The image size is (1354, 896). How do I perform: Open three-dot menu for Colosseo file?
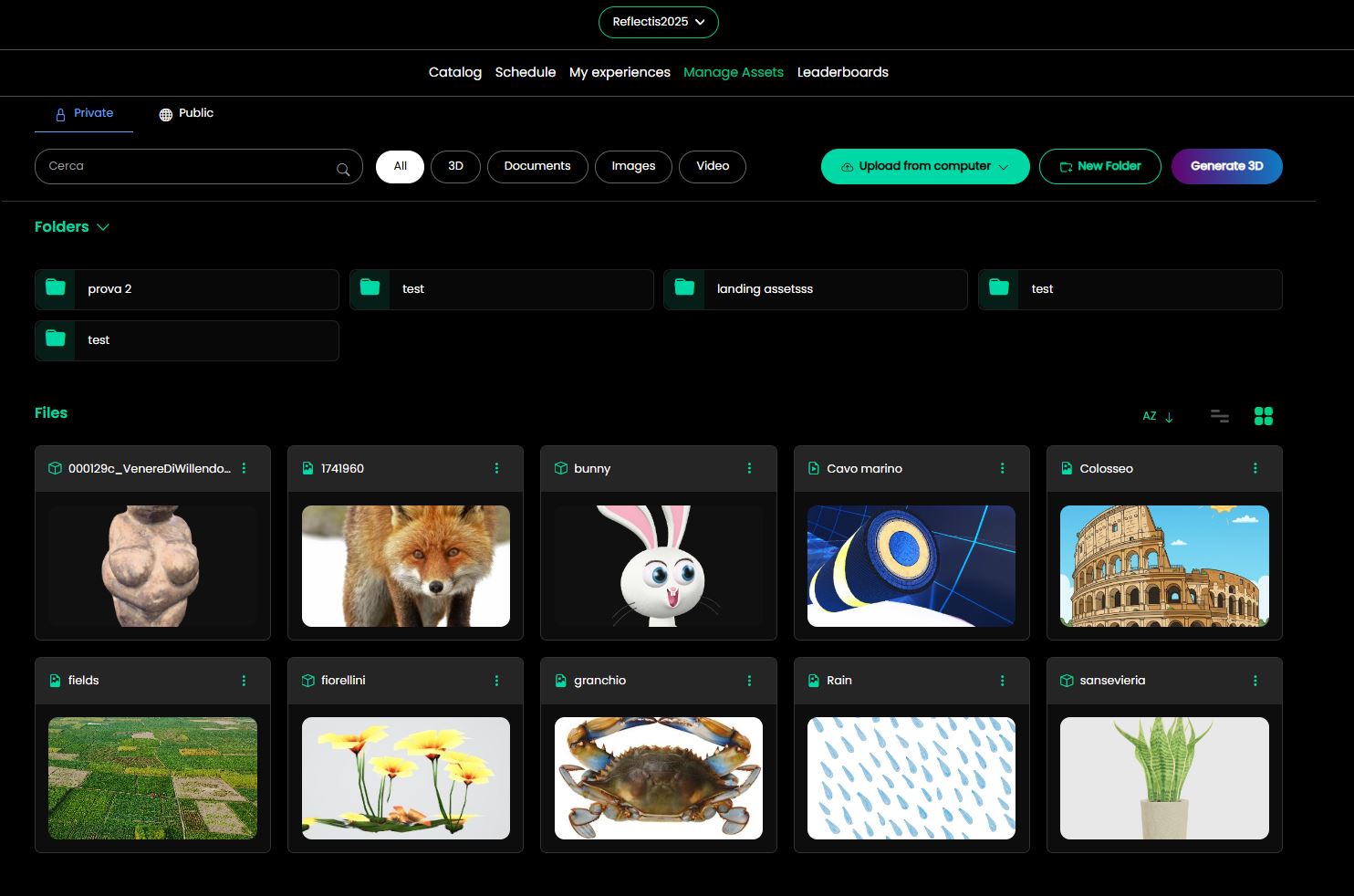click(x=1255, y=468)
